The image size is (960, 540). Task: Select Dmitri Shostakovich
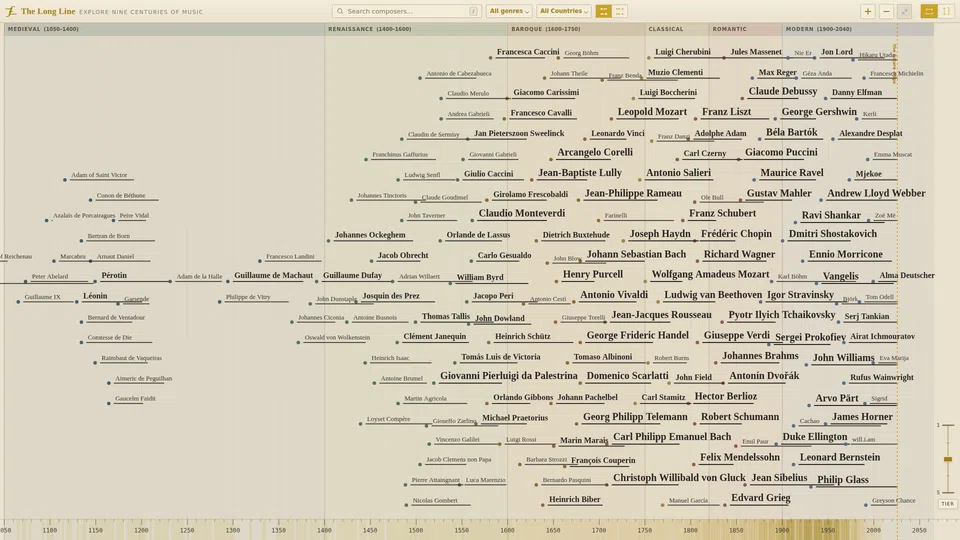pyautogui.click(x=833, y=234)
